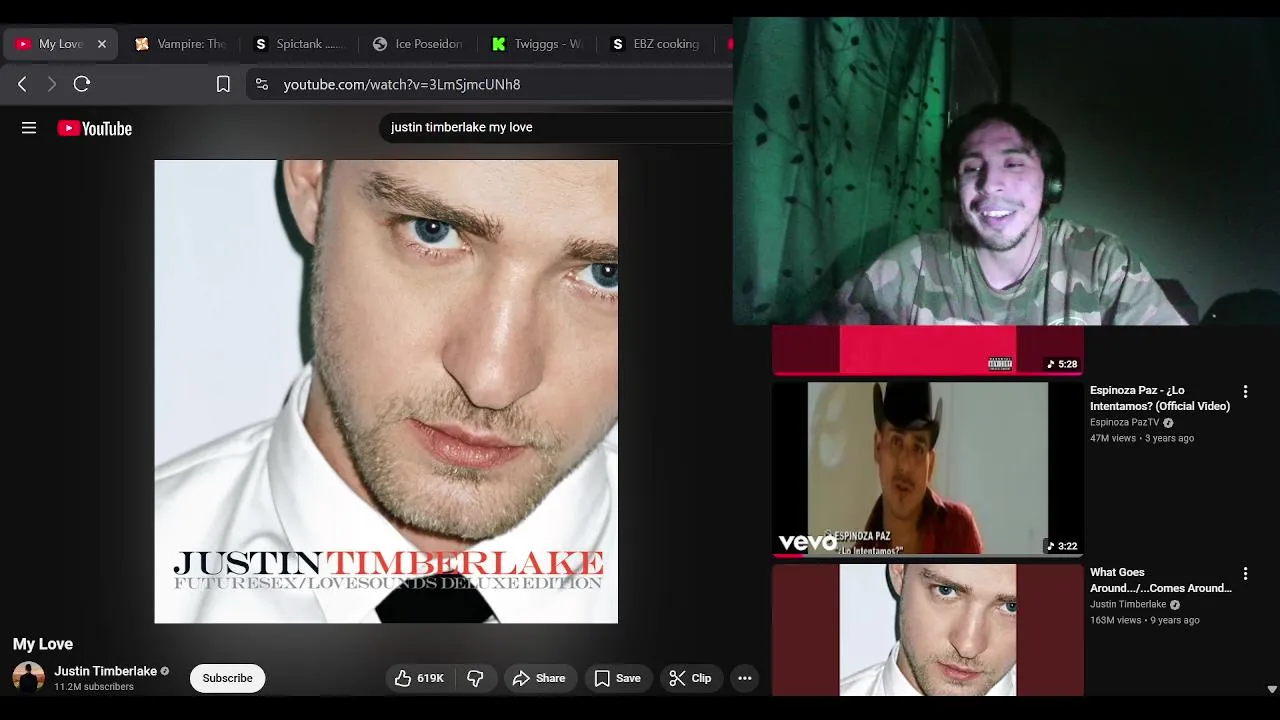Image resolution: width=1280 pixels, height=720 pixels.
Task: Click the YouTube search box
Action: coord(555,127)
